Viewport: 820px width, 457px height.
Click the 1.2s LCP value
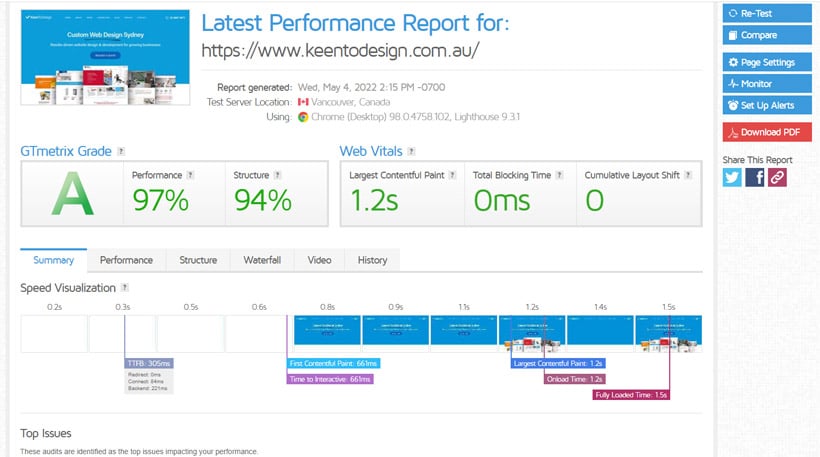374,201
